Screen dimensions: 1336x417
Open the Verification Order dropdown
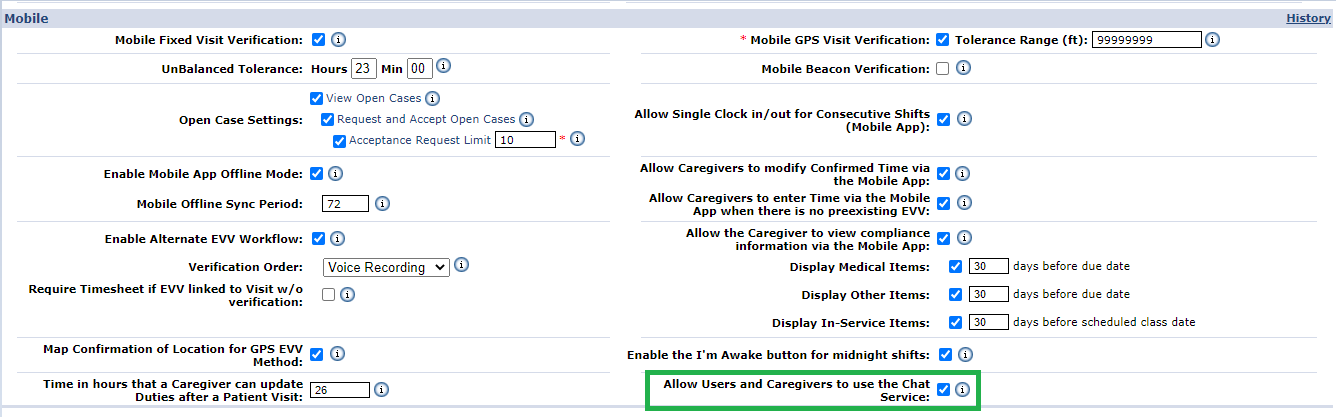(386, 268)
